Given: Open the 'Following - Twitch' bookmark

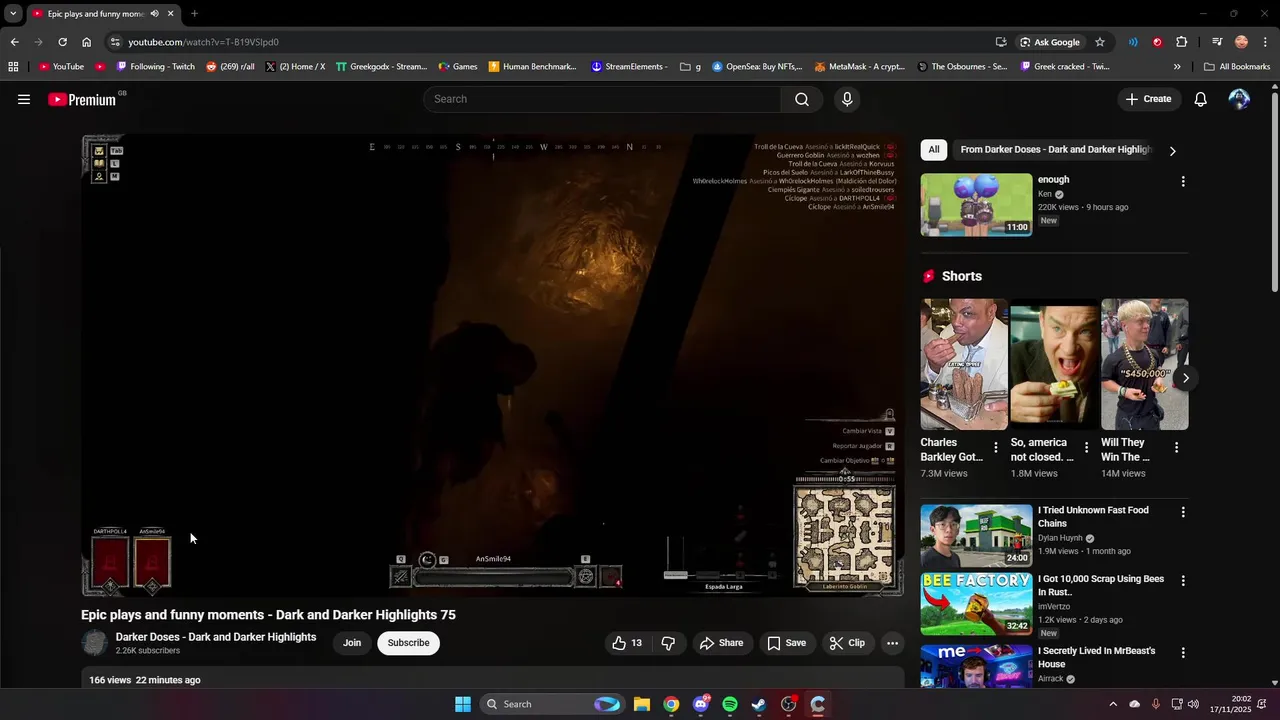Looking at the screenshot, I should 155,67.
